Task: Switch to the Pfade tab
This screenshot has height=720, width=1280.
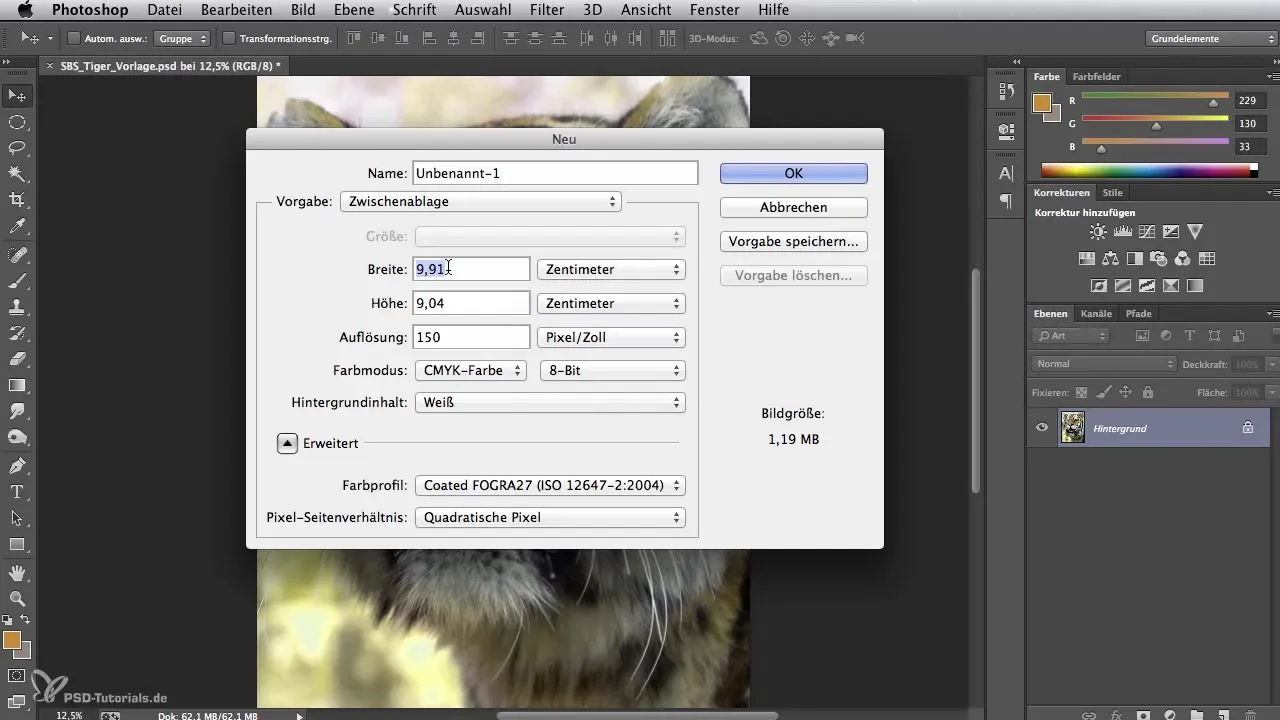Action: tap(1139, 313)
